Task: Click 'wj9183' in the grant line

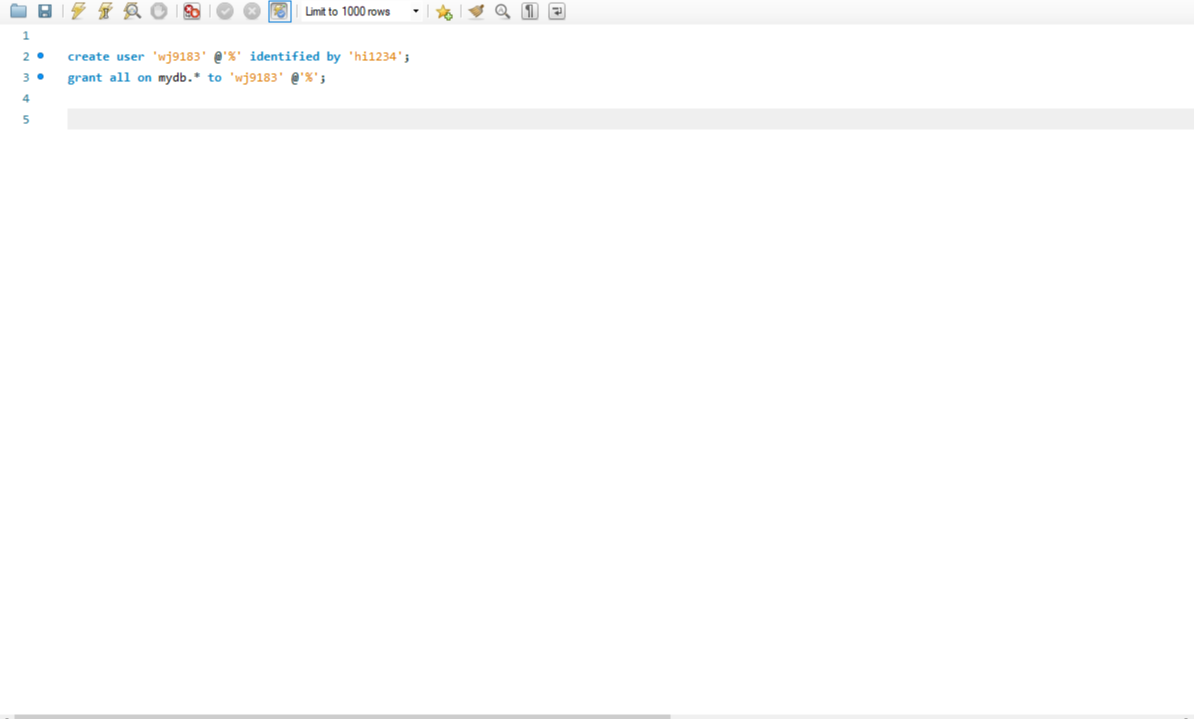Action: pyautogui.click(x=256, y=78)
